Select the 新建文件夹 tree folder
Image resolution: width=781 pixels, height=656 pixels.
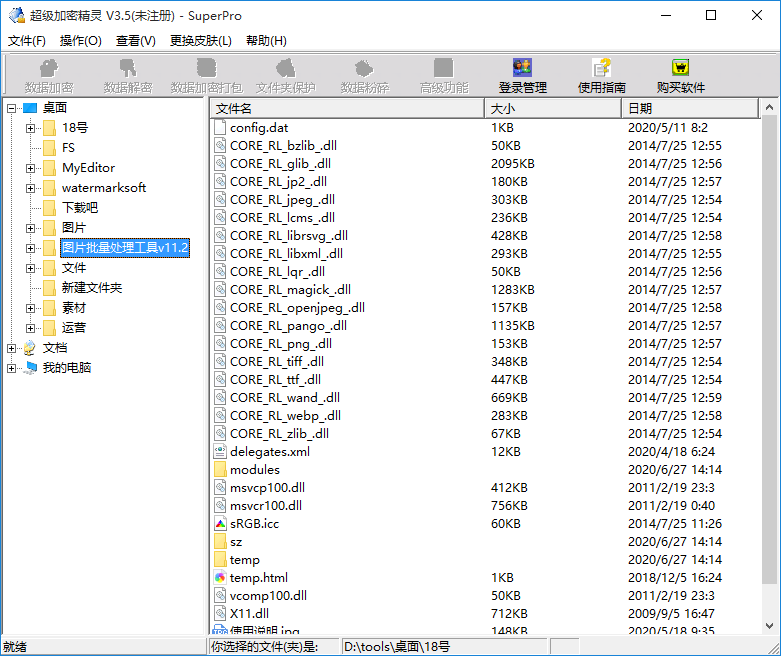[x=92, y=287]
